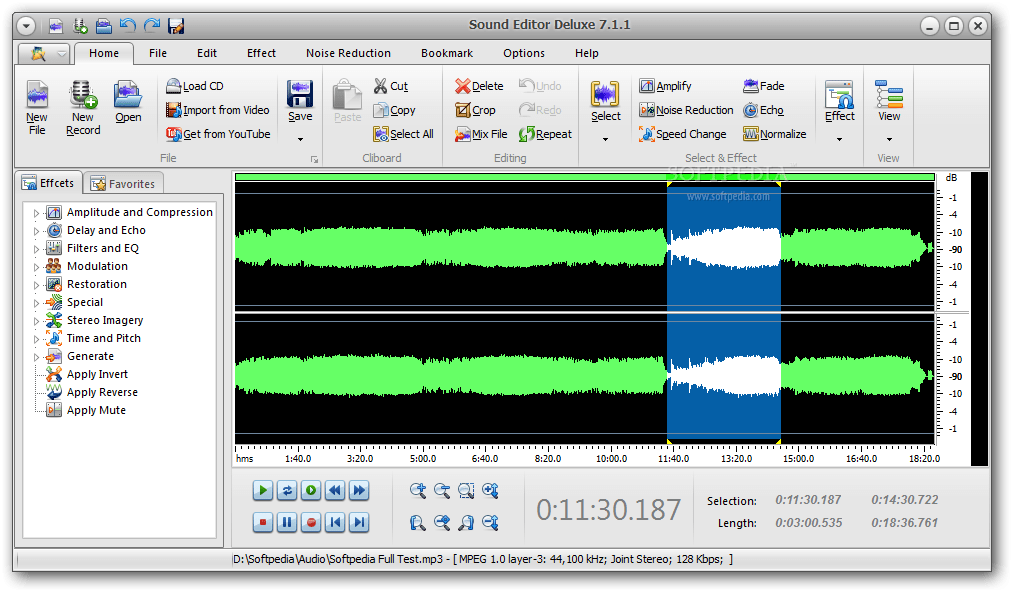1012x592 pixels.
Task: Click Get from YouTube
Action: point(218,134)
